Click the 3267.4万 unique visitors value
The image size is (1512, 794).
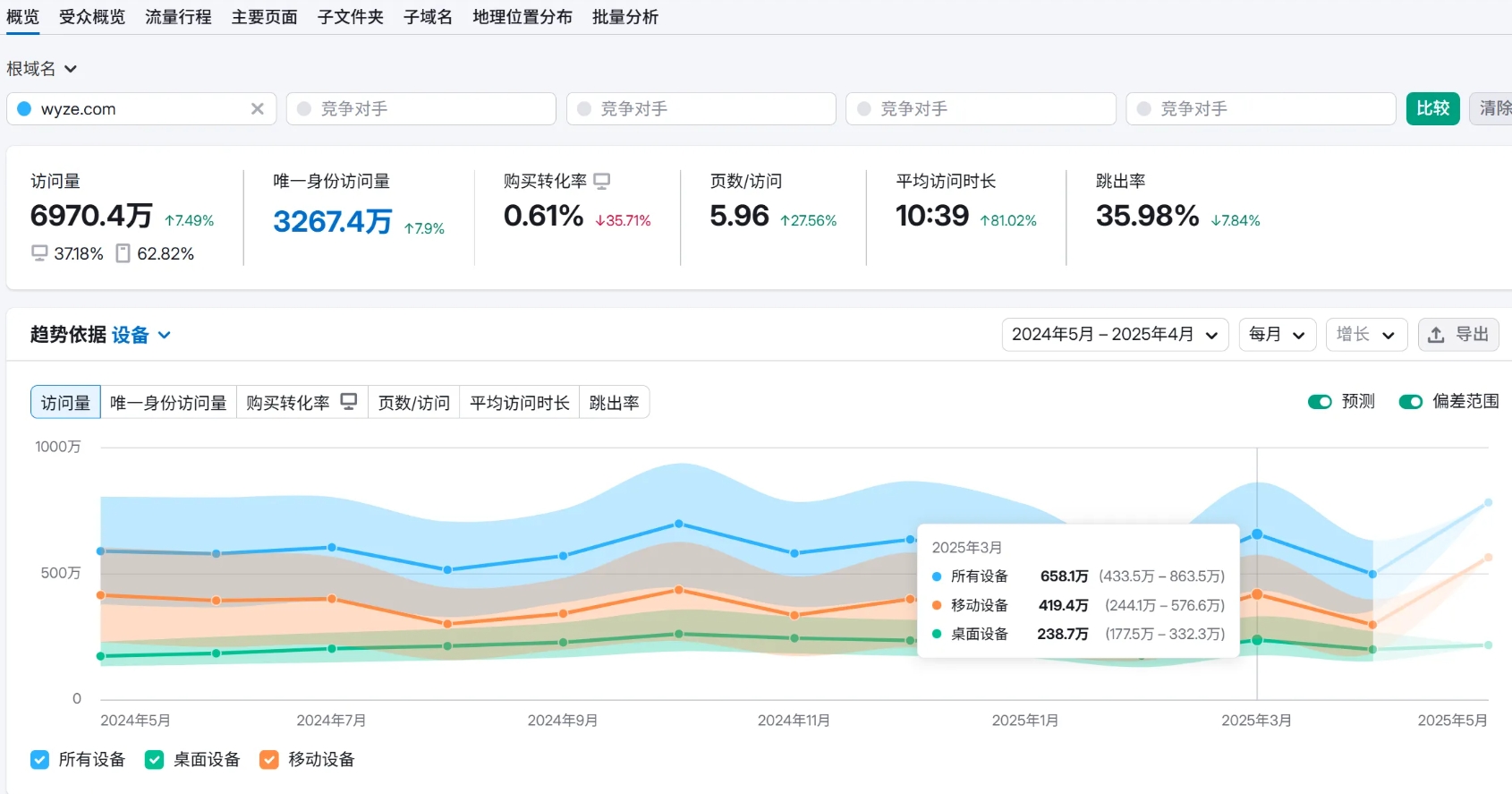[332, 221]
